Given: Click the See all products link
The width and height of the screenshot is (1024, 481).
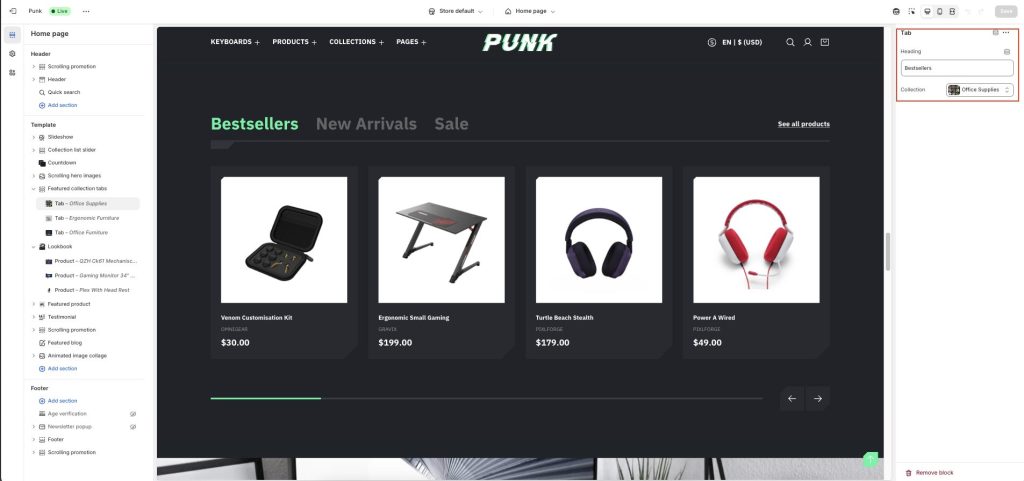Looking at the screenshot, I should pos(804,124).
